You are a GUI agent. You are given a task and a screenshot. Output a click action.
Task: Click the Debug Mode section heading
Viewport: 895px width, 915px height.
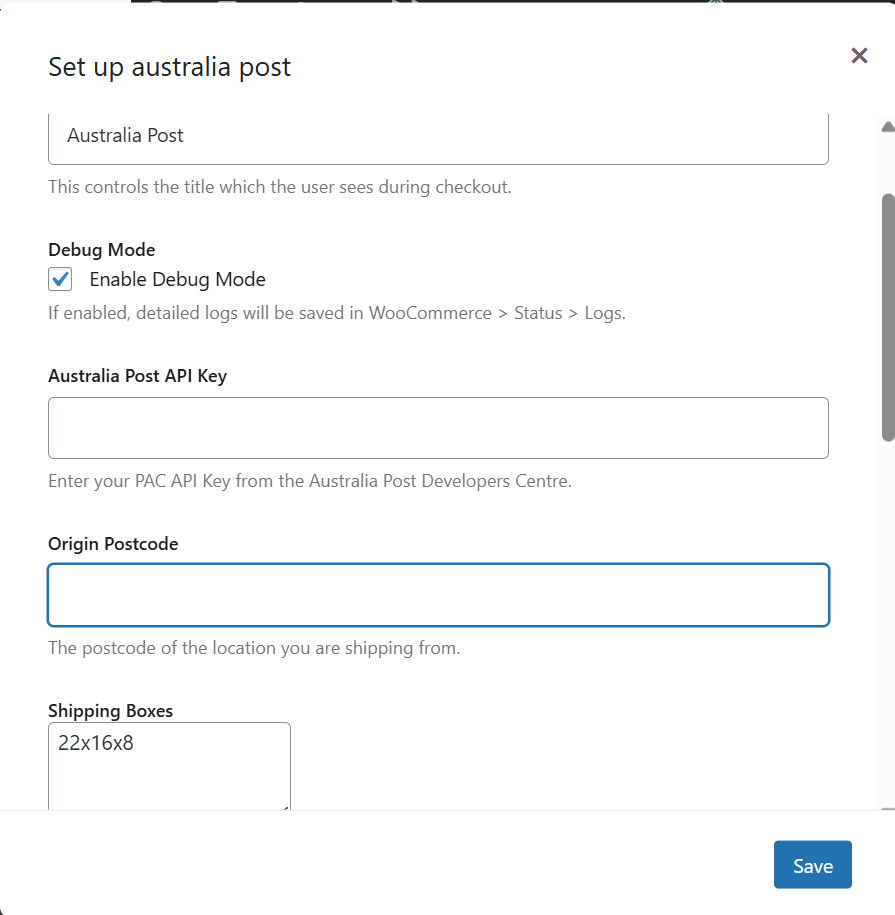(x=101, y=249)
